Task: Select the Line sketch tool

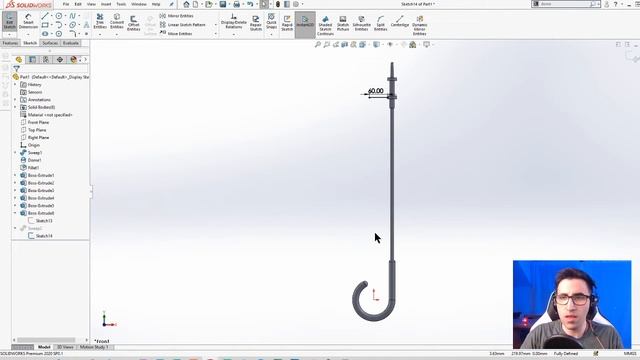Action: [x=45, y=16]
